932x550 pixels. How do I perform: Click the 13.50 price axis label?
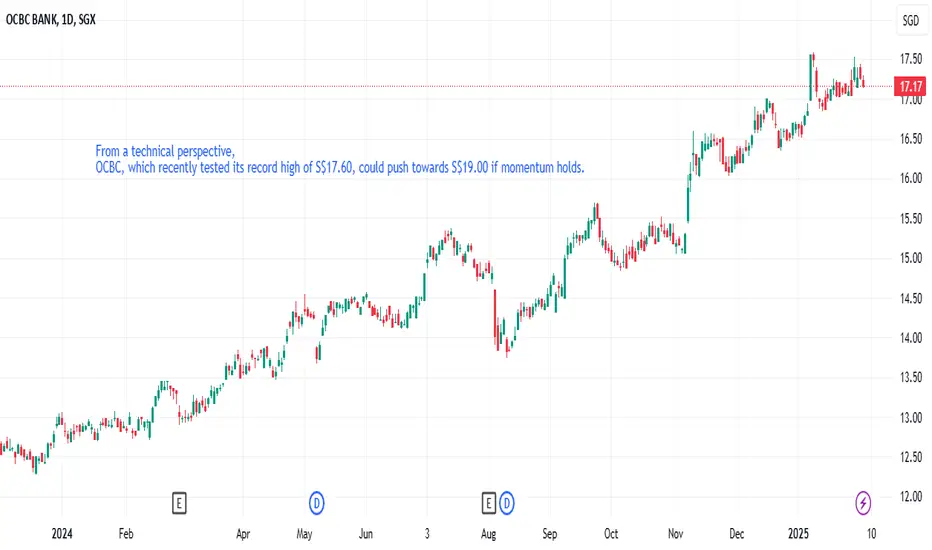tap(911, 378)
